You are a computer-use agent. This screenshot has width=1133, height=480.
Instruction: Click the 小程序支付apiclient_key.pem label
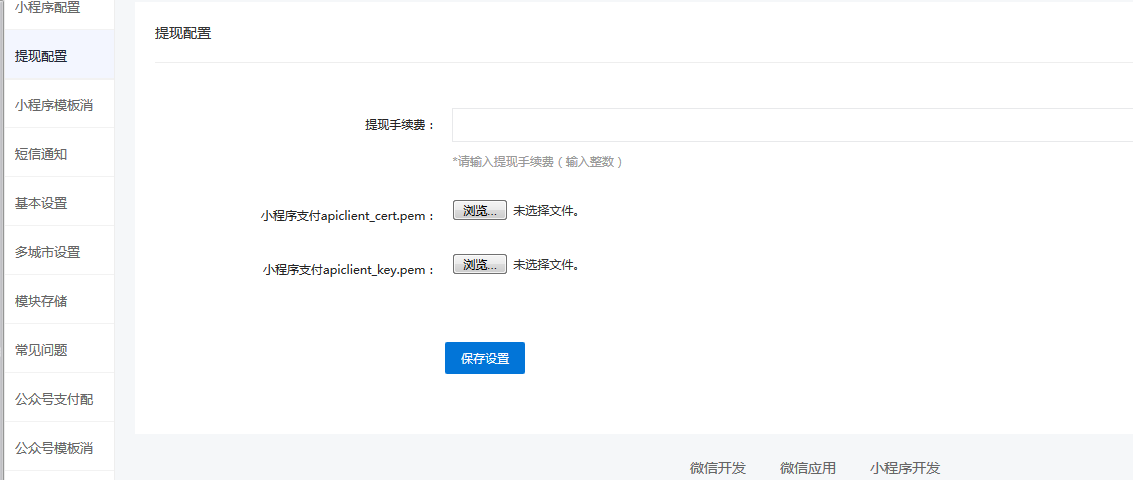350,270
